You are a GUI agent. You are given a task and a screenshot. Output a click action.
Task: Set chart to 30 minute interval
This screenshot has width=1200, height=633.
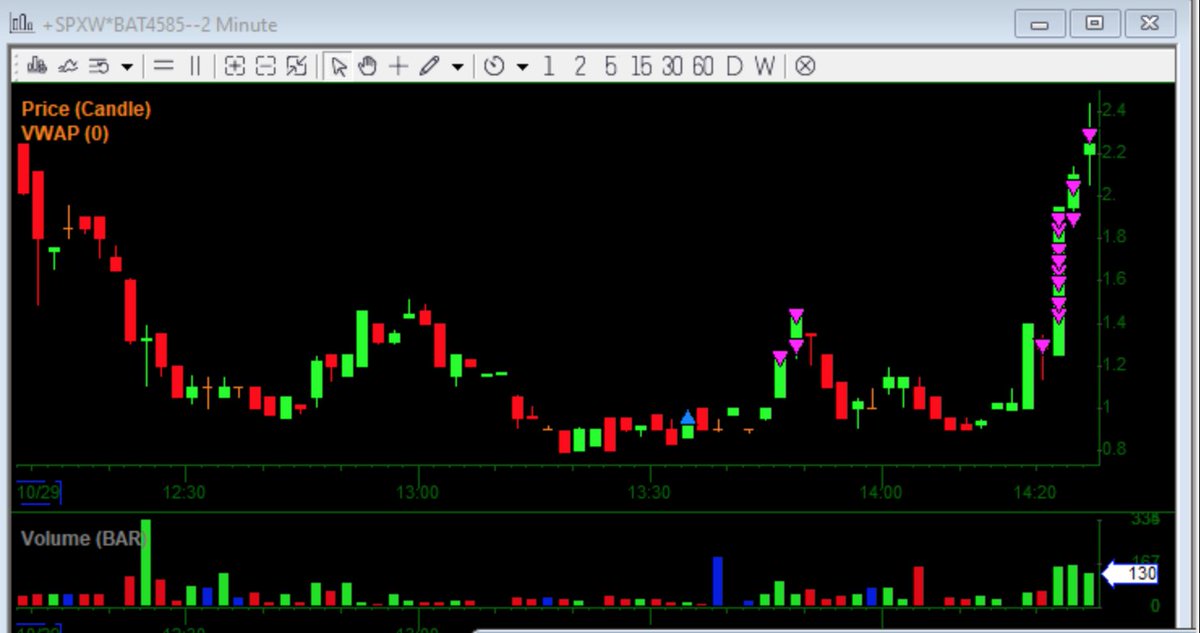point(672,66)
